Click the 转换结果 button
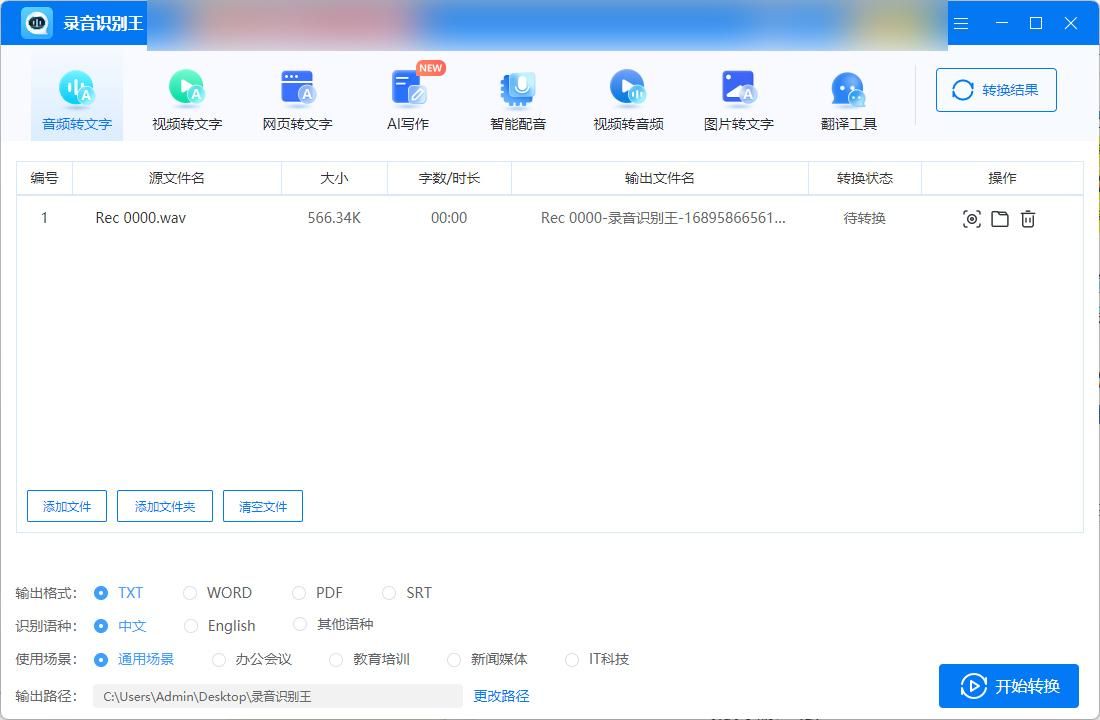The width and height of the screenshot is (1100, 720). click(x=996, y=90)
